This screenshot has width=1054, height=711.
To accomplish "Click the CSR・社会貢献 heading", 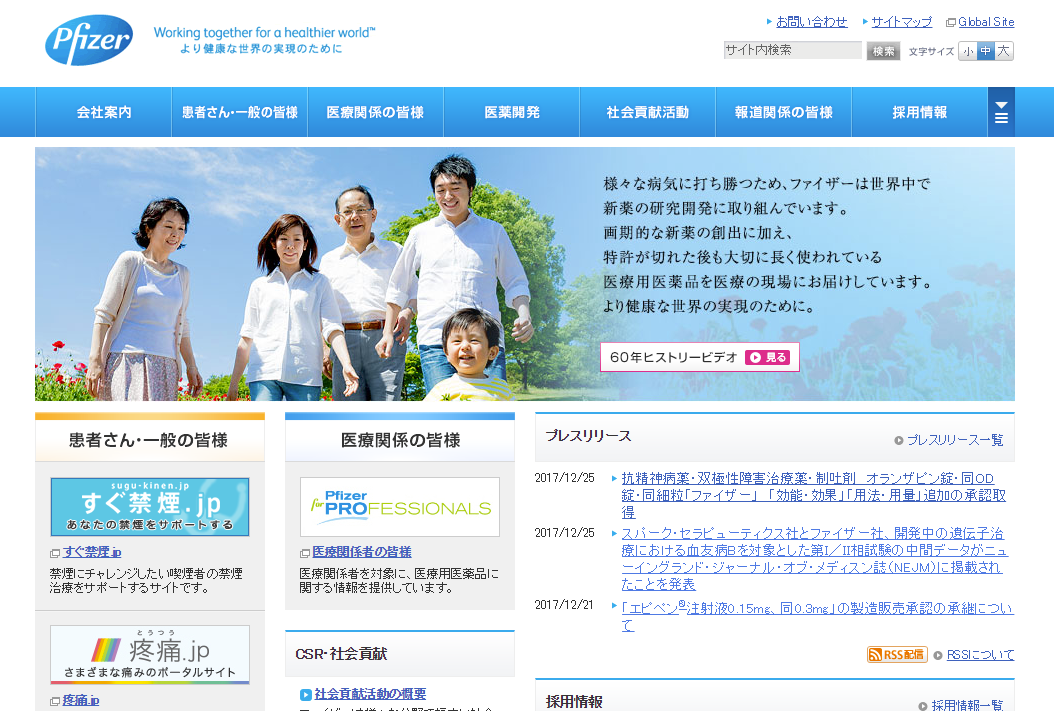I will pos(341,654).
